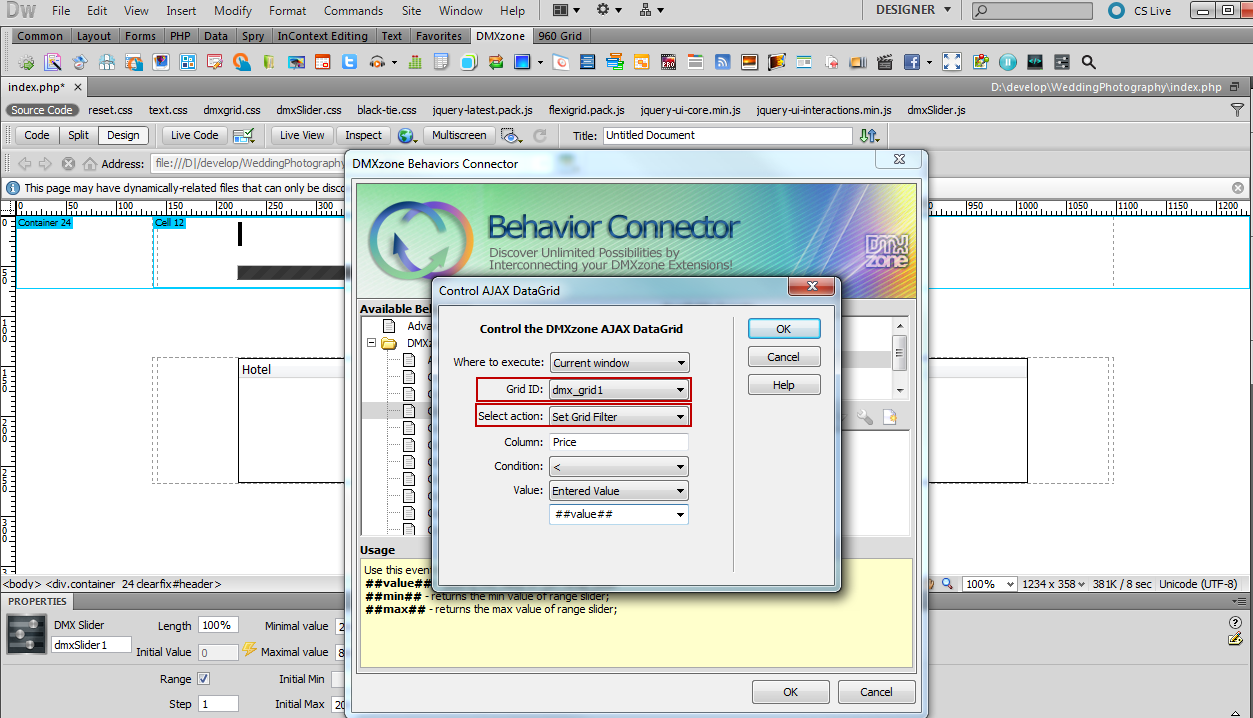
Task: Toggle the Range checkbox in Properties
Action: click(204, 679)
